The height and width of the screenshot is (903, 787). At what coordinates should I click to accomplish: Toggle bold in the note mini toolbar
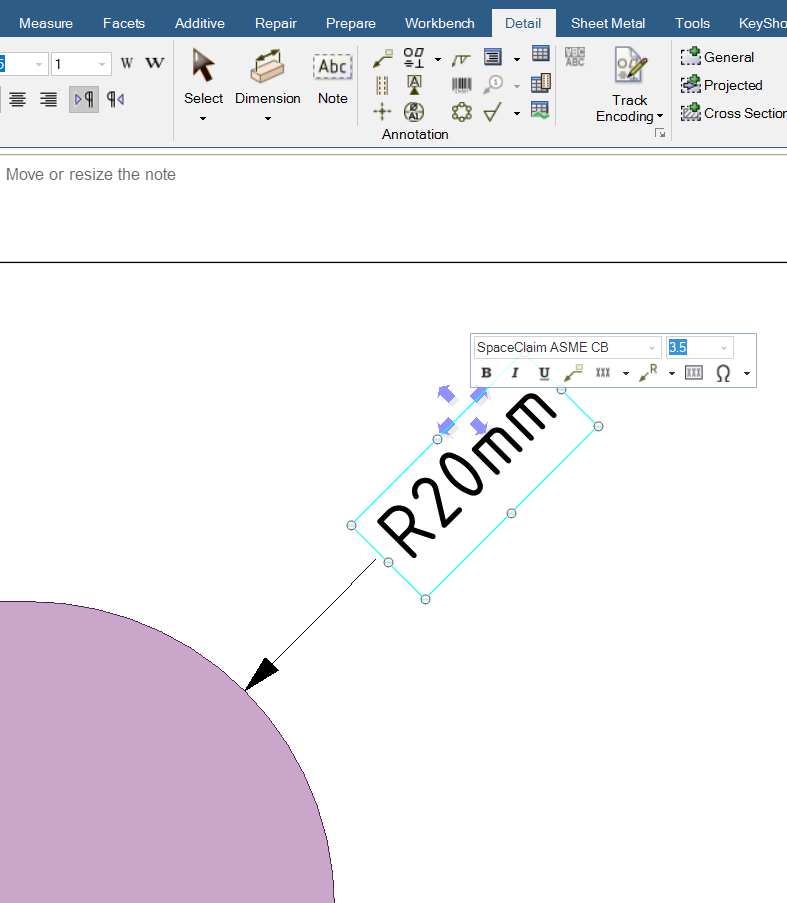click(x=486, y=373)
